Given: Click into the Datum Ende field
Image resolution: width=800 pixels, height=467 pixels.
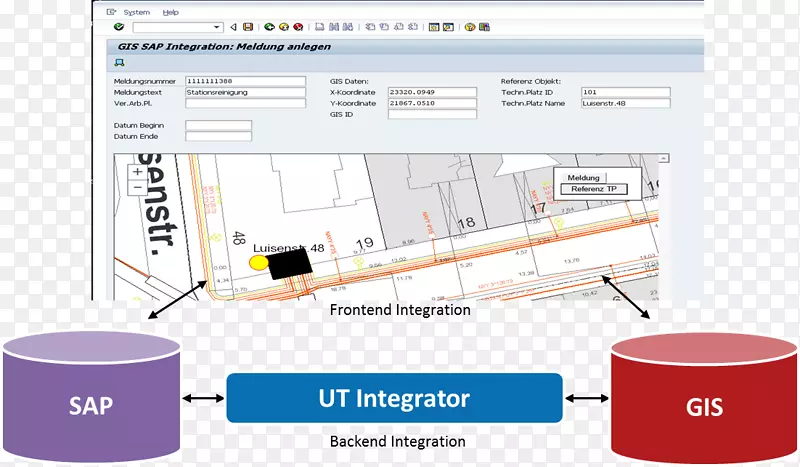Looking at the screenshot, I should tap(218, 136).
